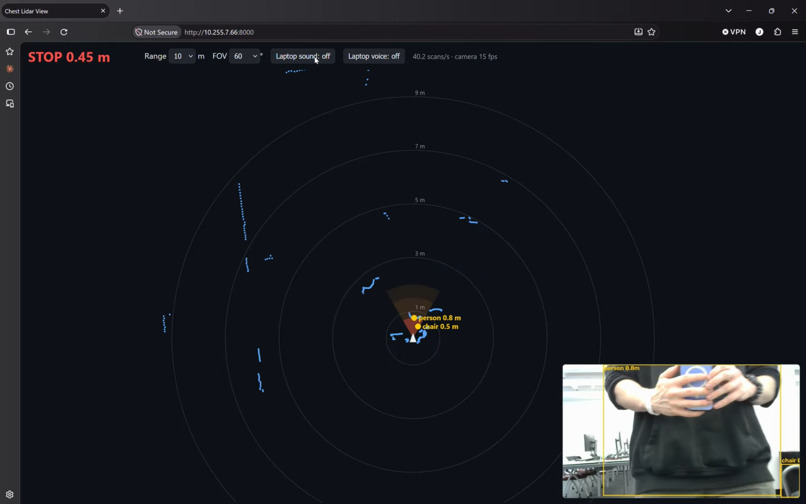Viewport: 806px width, 504px height.
Task: Open the browser main menu
Action: [x=795, y=32]
